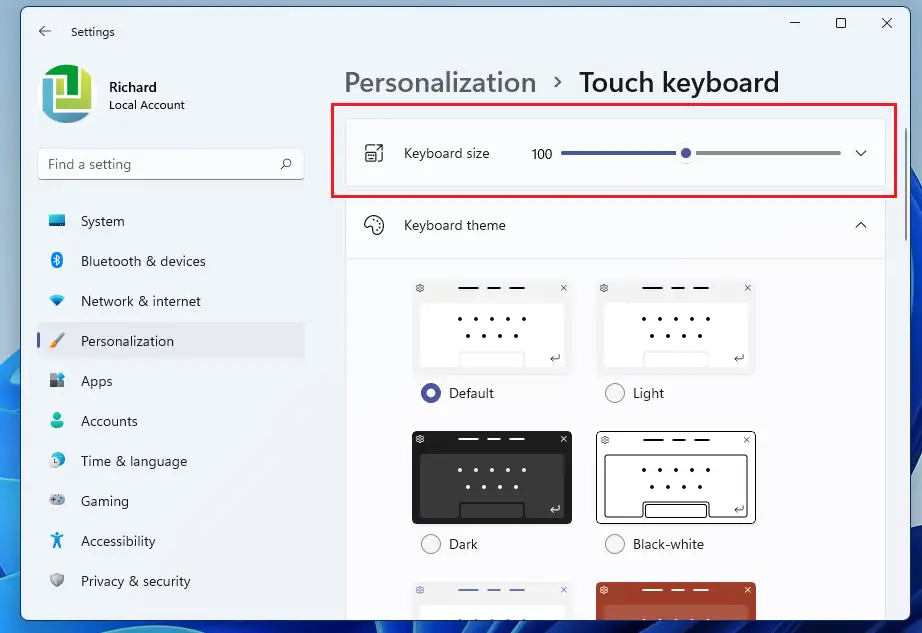
Task: Click the Keyboard size icon
Action: coord(374,153)
